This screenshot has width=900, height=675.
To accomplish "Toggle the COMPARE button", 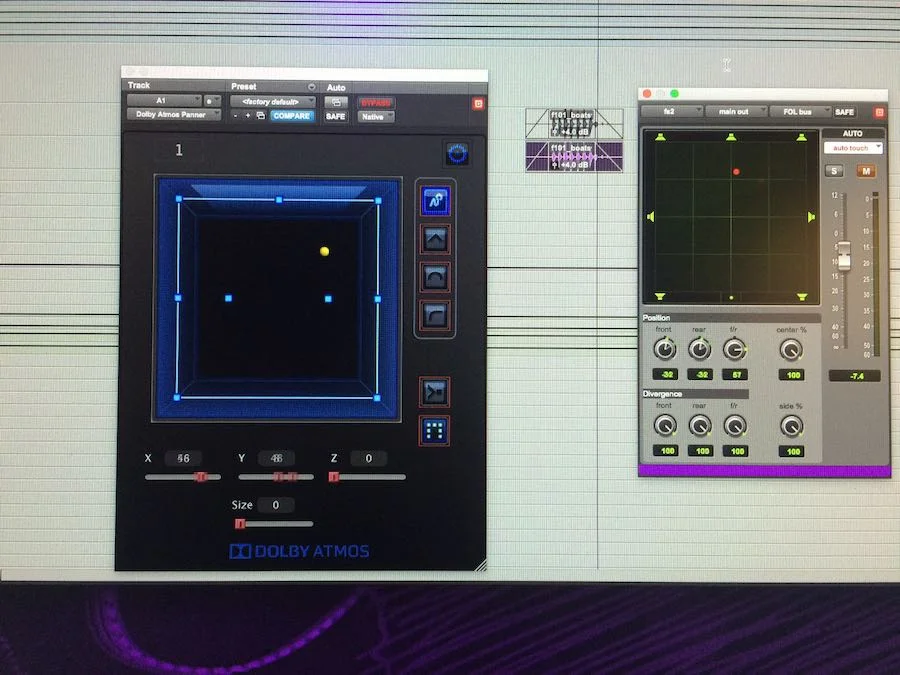I will [x=292, y=116].
